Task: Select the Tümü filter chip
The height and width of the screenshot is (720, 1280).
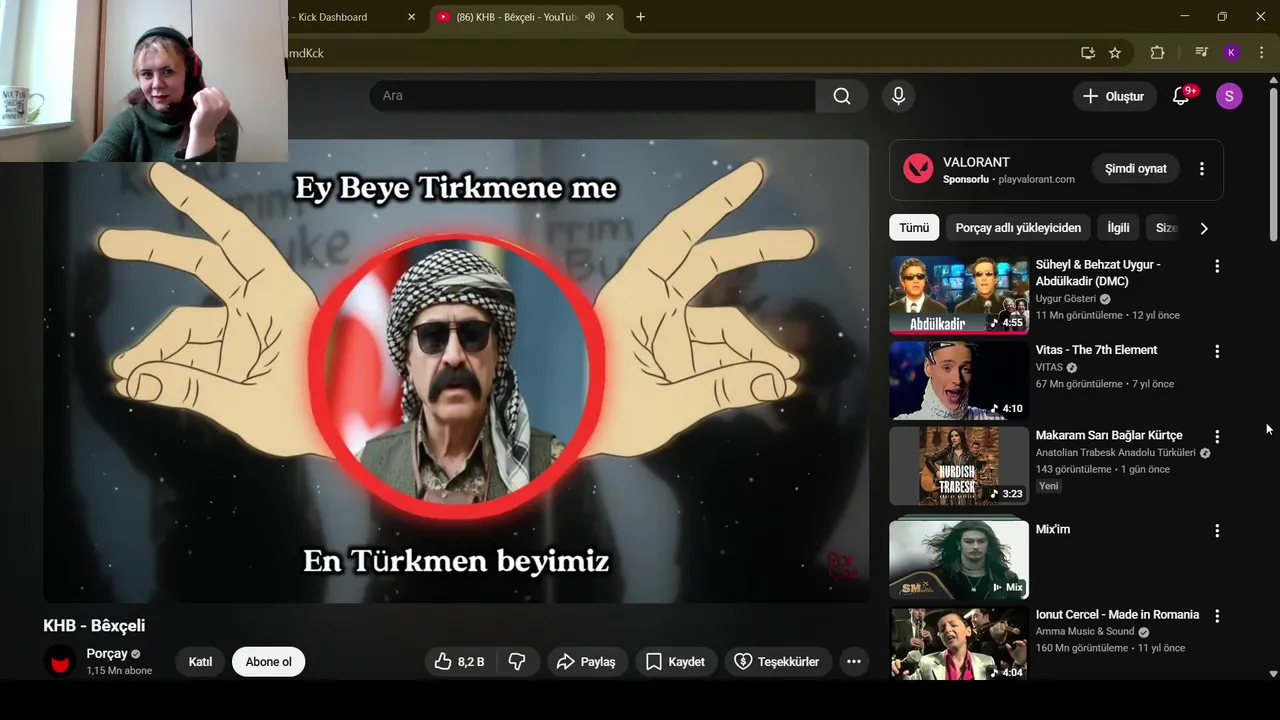Action: (913, 228)
